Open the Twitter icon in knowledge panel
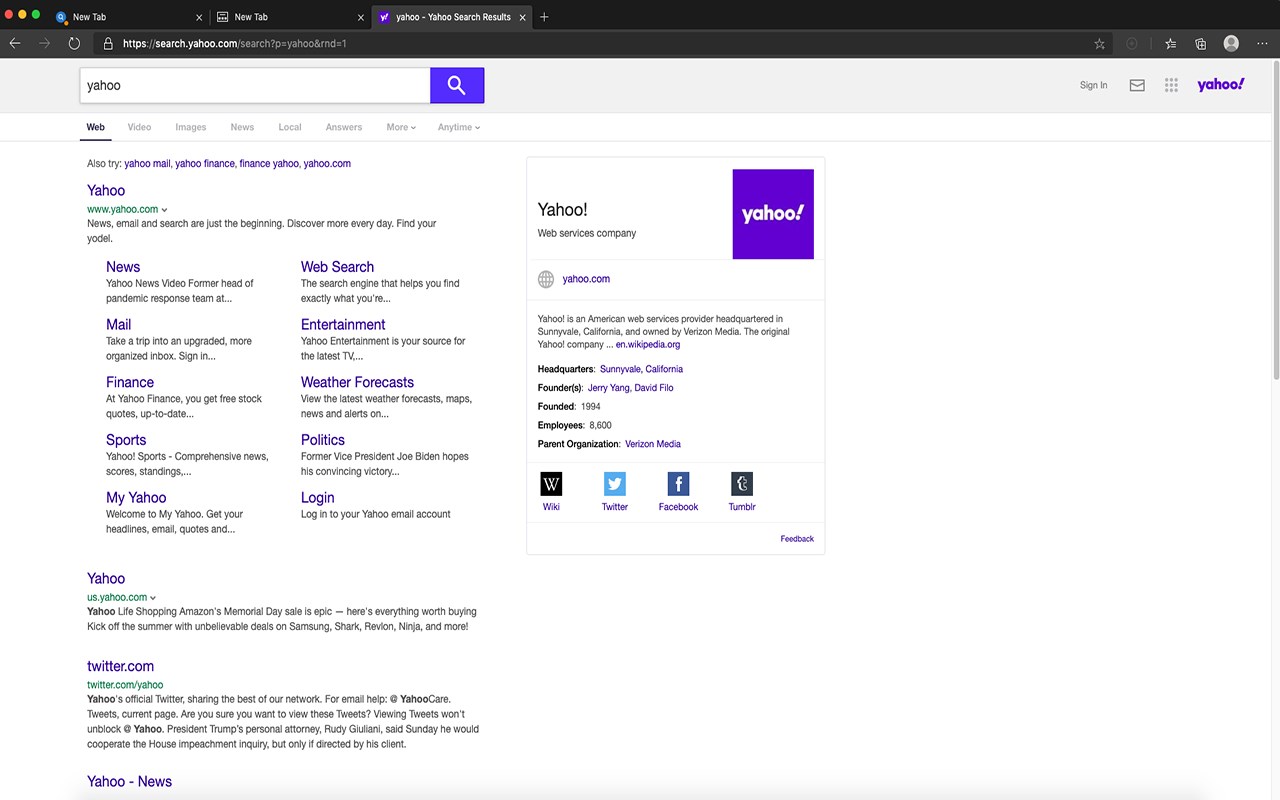Viewport: 1280px width, 800px height. tap(615, 484)
